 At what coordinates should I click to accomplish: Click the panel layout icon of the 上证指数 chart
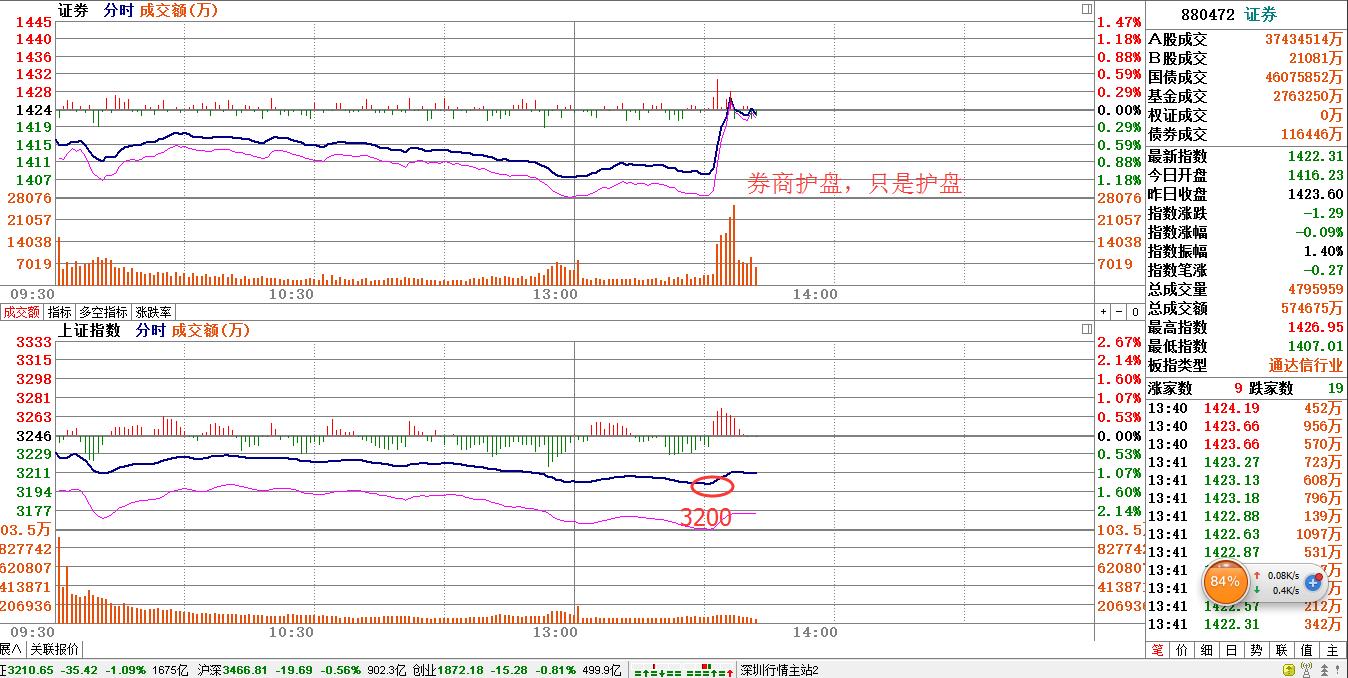(1087, 329)
